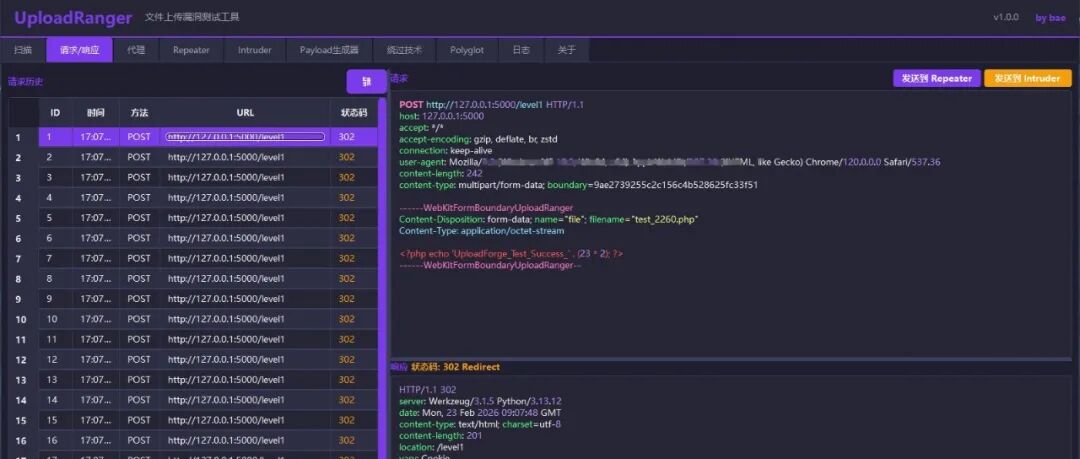Click the server: Werkzeug response line

click(480, 401)
